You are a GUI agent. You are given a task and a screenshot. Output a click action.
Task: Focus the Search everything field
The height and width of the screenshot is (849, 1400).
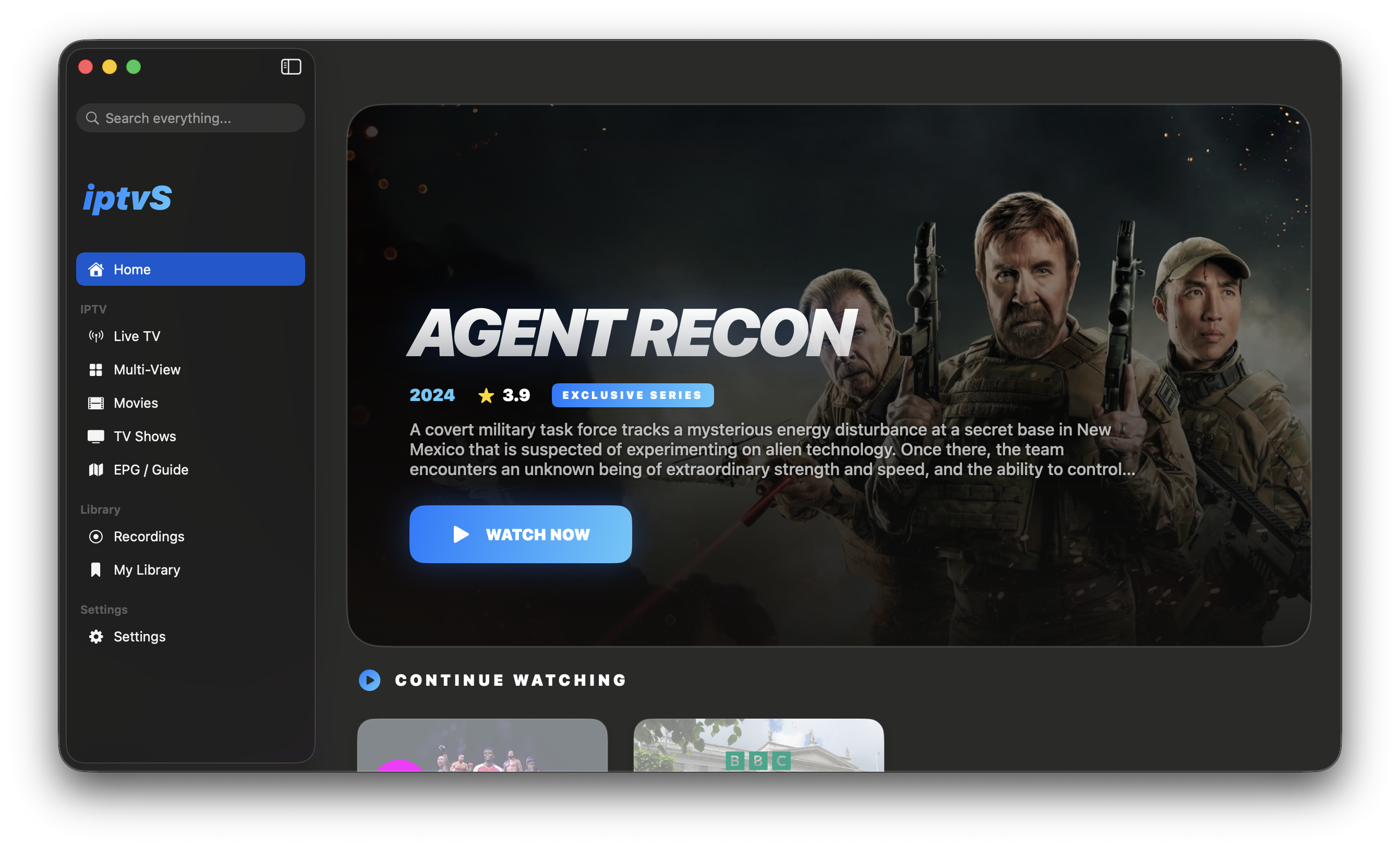(x=190, y=118)
